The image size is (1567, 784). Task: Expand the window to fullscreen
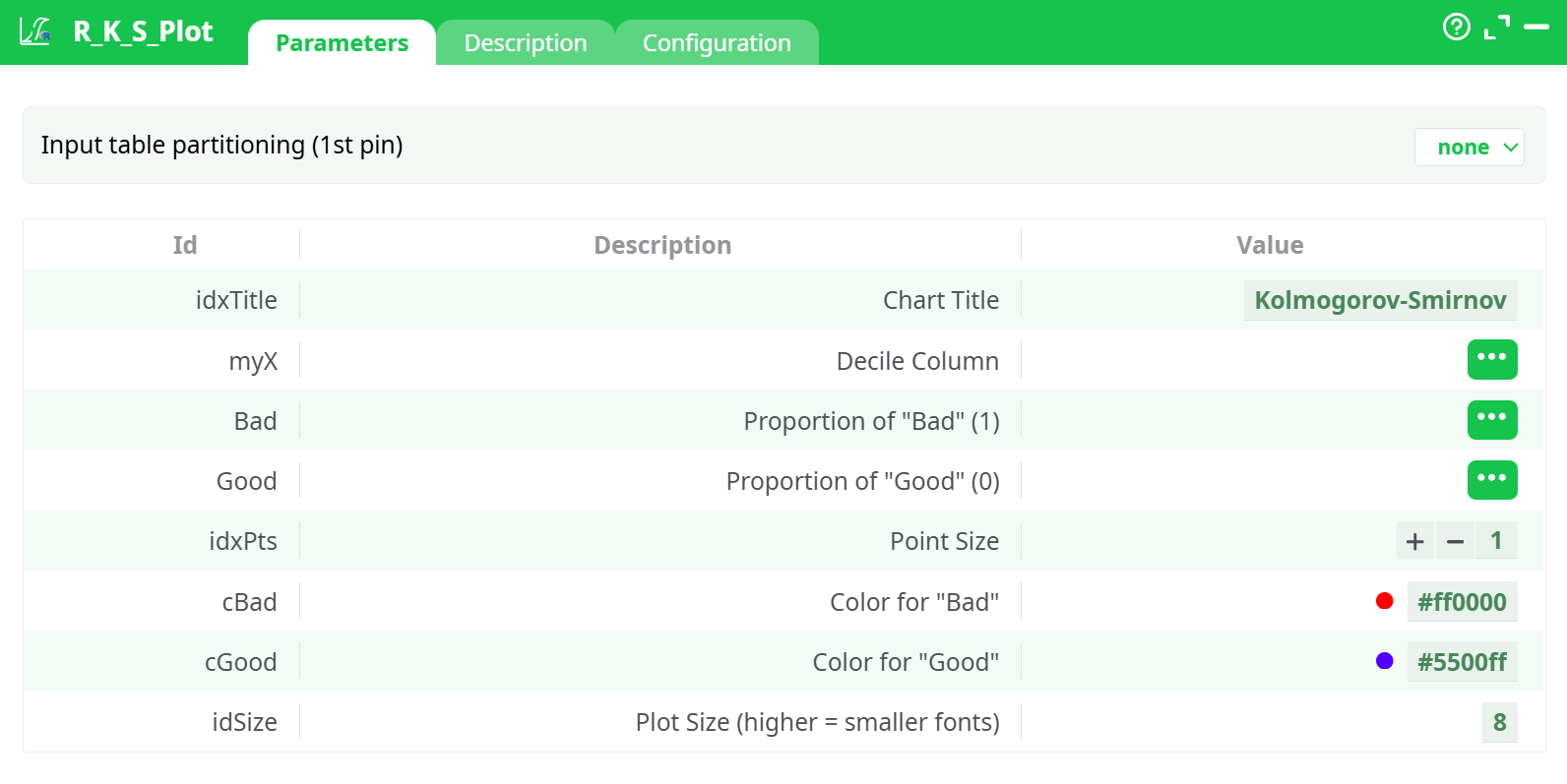tap(1496, 27)
